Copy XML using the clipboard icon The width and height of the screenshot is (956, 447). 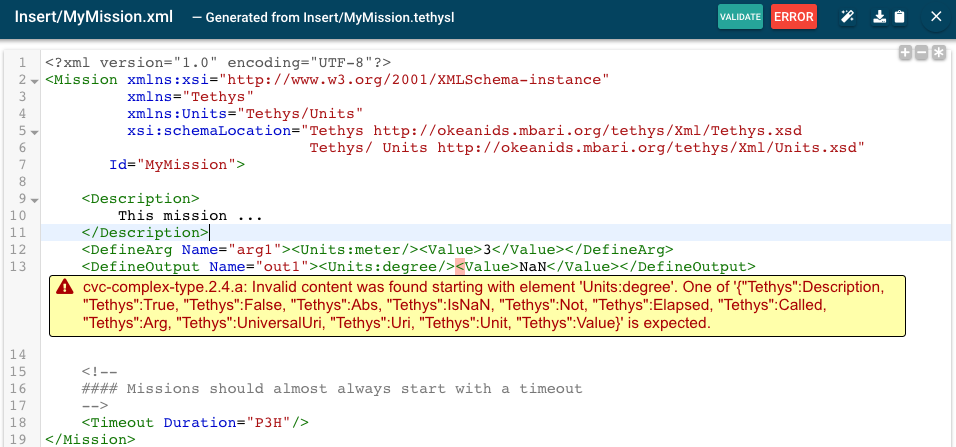(899, 17)
